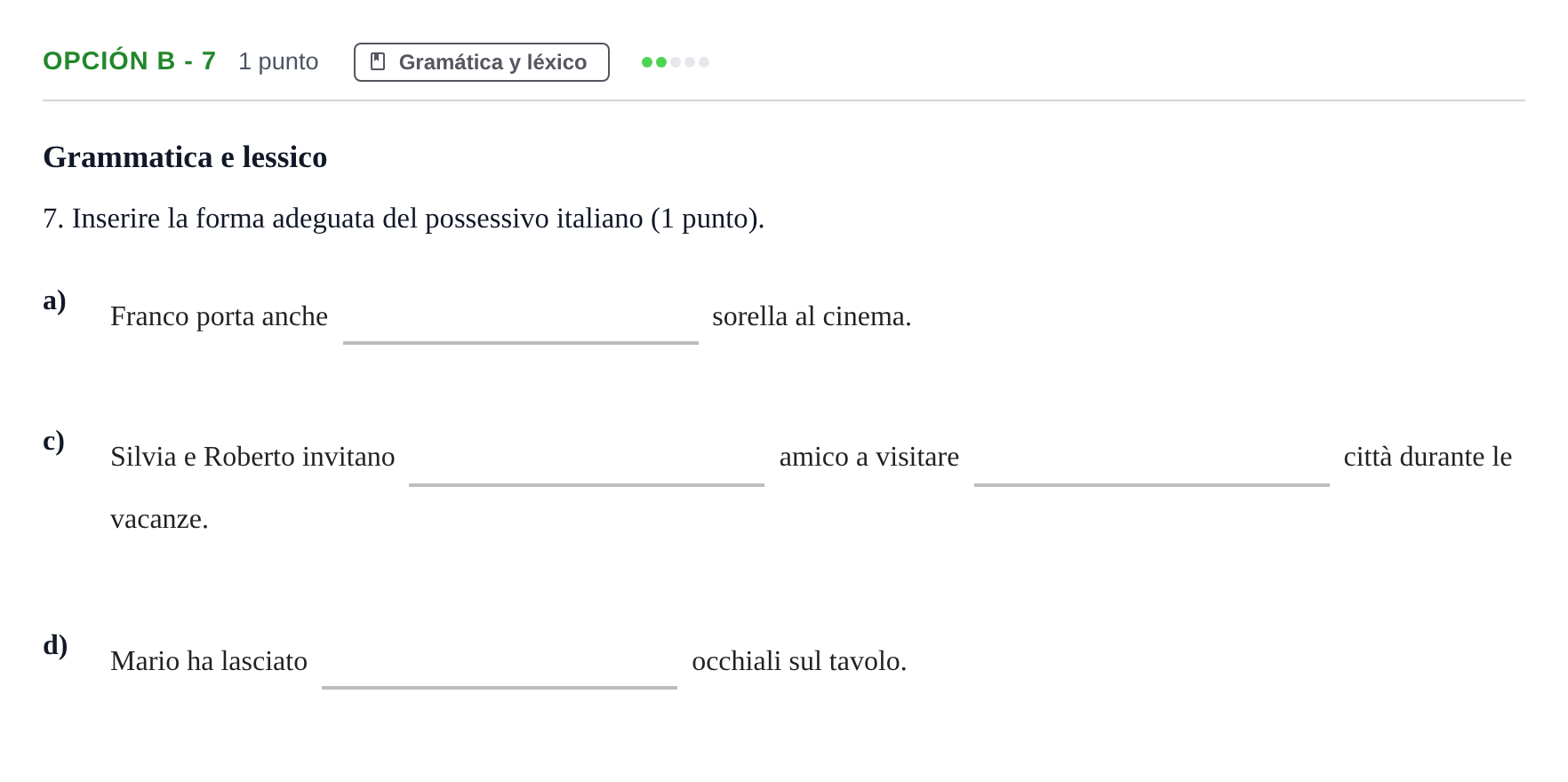1568x782 pixels.
Task: Click blank after 'Silvia e Roberto invitano'
Action: [x=587, y=459]
